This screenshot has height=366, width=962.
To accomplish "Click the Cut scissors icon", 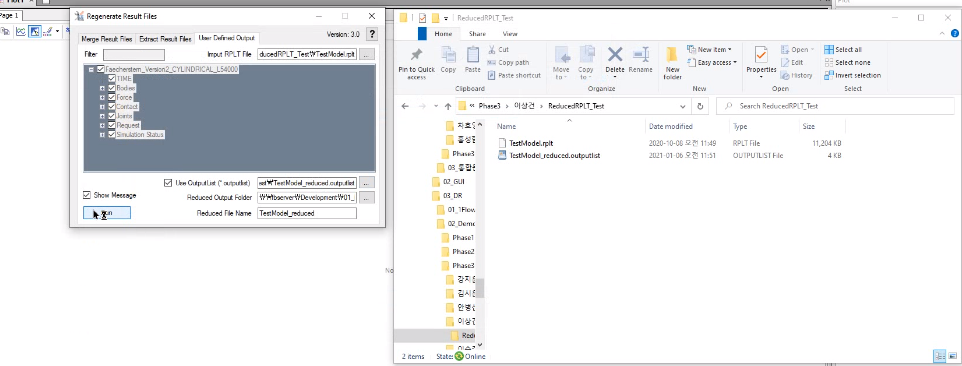I will (x=492, y=49).
